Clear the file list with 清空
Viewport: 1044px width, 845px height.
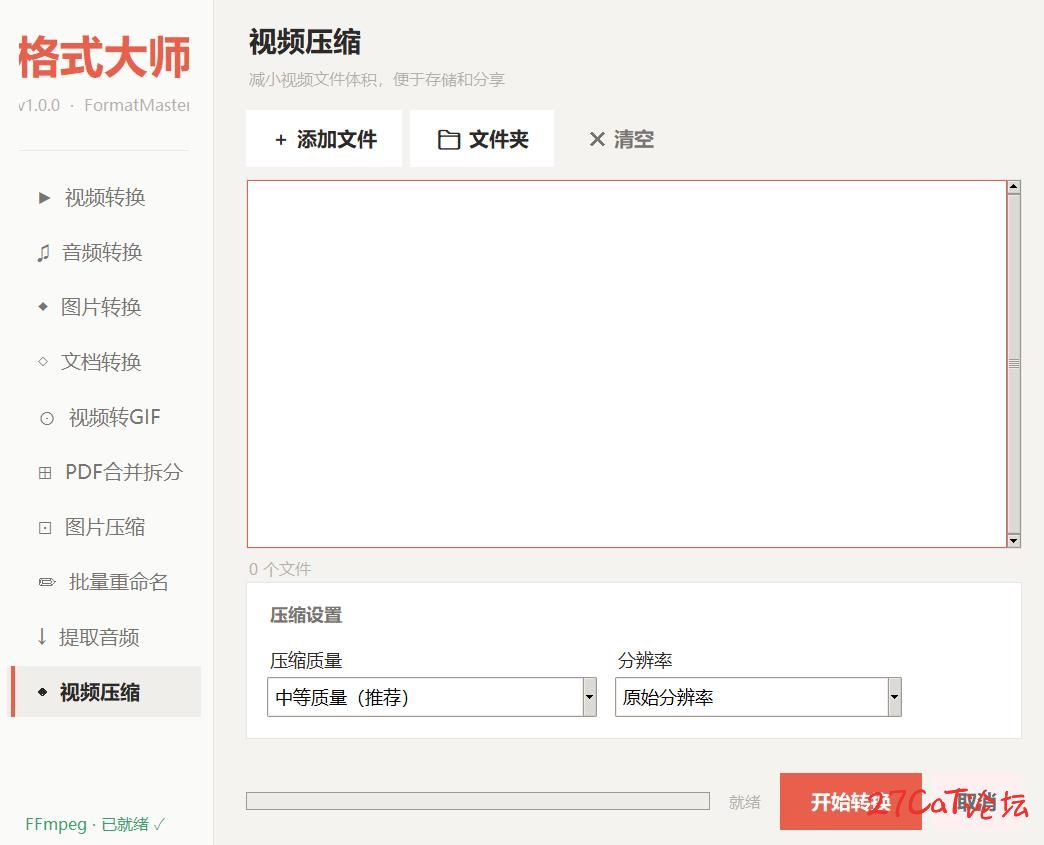click(x=621, y=139)
